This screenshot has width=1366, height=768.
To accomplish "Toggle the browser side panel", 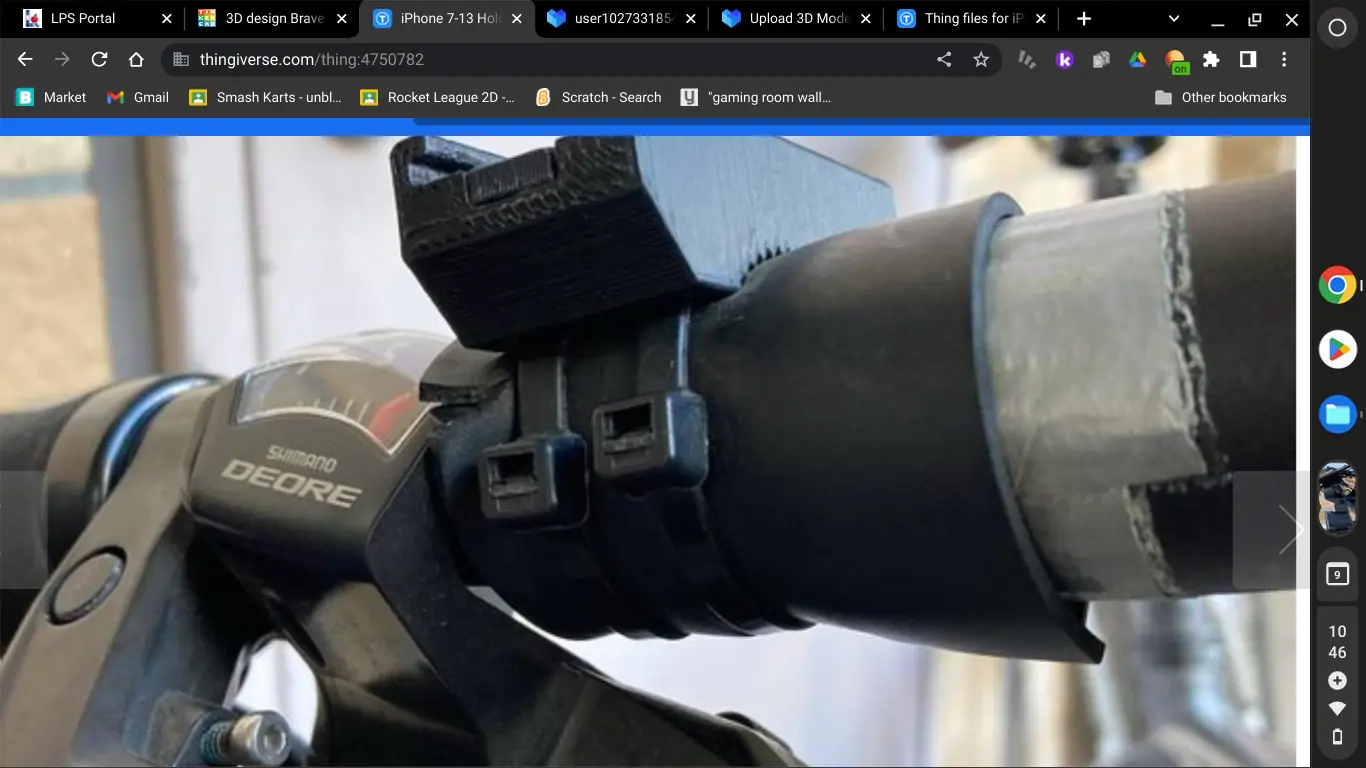I will click(1248, 60).
